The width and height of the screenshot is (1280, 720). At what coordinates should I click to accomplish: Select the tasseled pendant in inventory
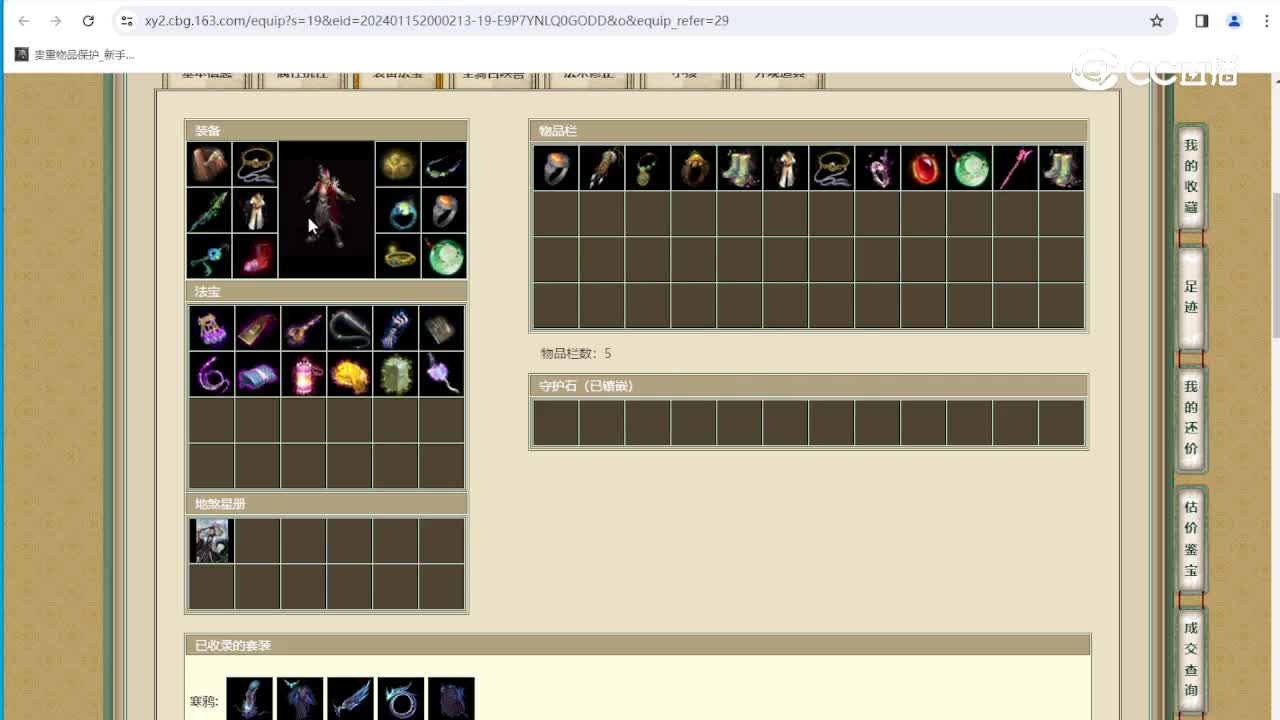(601, 168)
